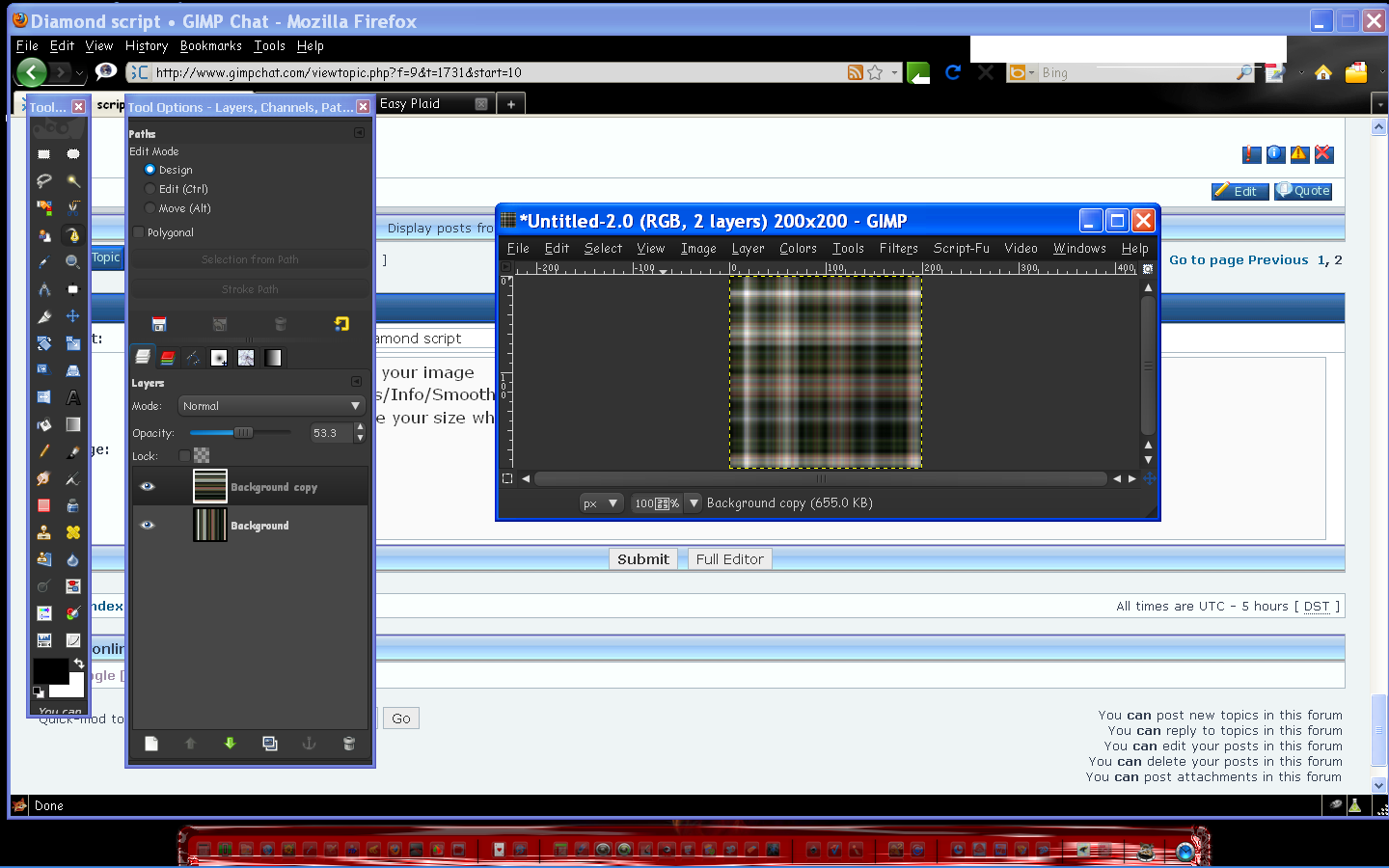Open Firefox back-history dropdown arrow
The image size is (1389, 868).
point(79,72)
